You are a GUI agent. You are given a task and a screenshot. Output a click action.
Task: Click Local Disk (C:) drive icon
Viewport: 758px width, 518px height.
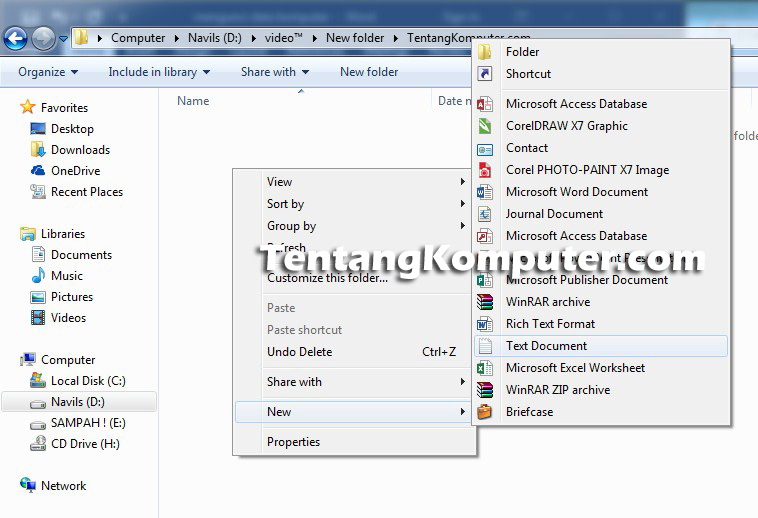click(38, 380)
